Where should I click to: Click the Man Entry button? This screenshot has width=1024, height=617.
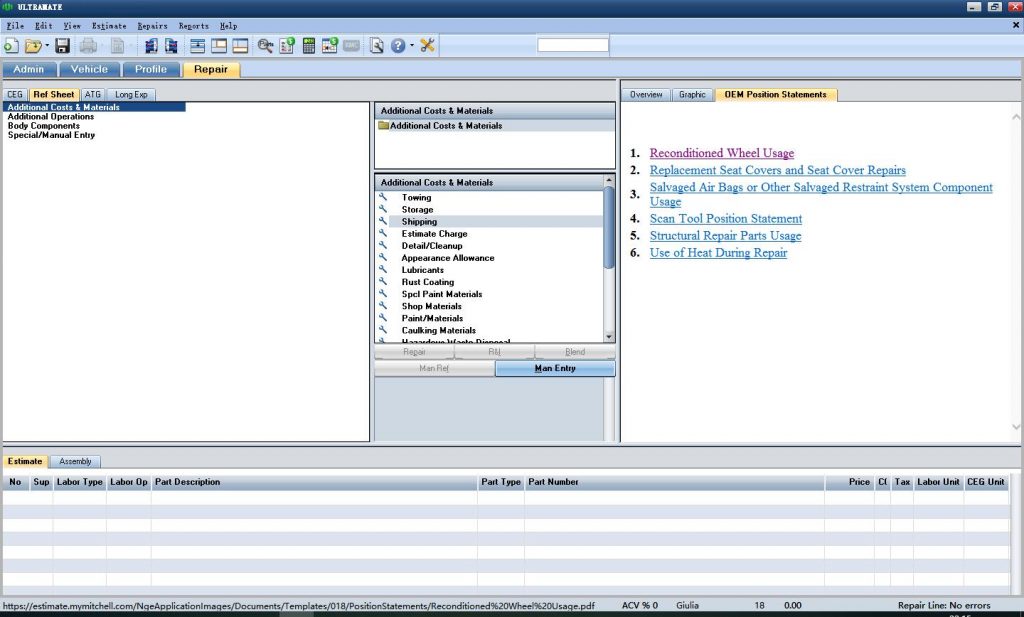(x=555, y=368)
